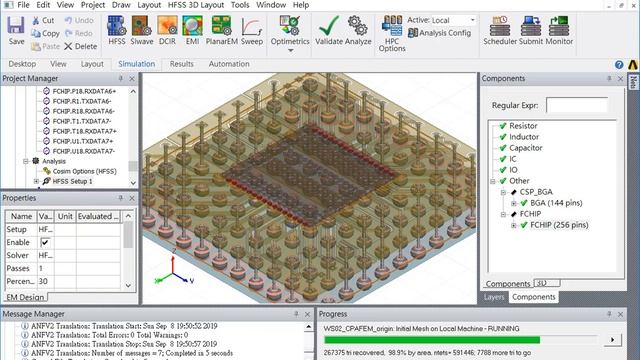Click the Undo button
The width and height of the screenshot is (640, 360).
tap(79, 20)
